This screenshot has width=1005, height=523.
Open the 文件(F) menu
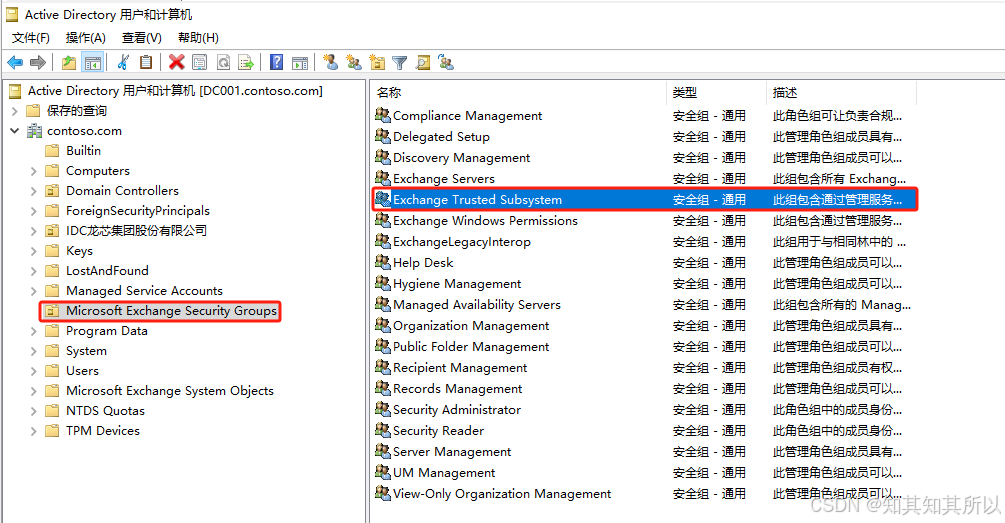click(x=31, y=38)
